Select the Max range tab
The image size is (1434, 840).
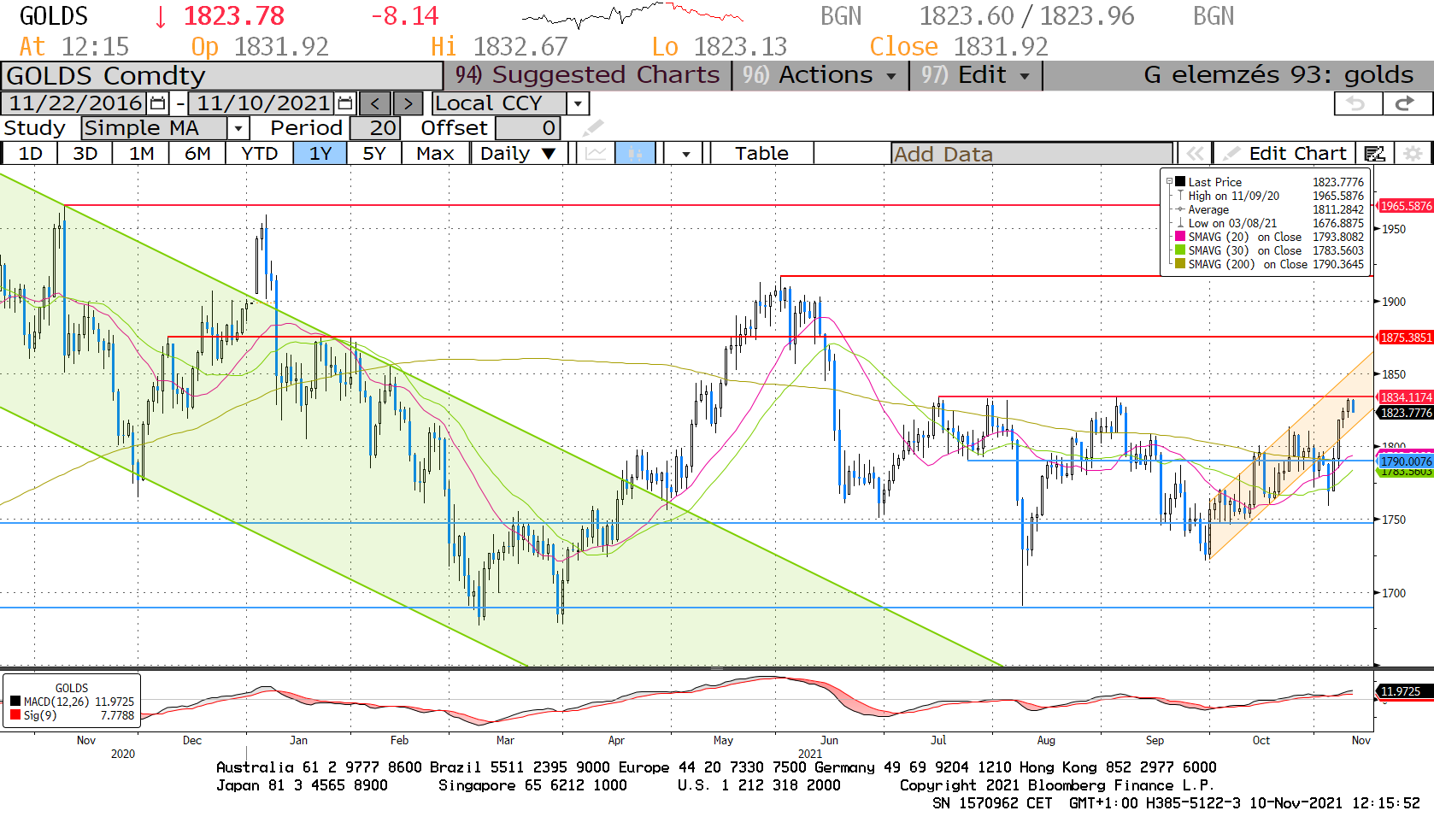435,154
